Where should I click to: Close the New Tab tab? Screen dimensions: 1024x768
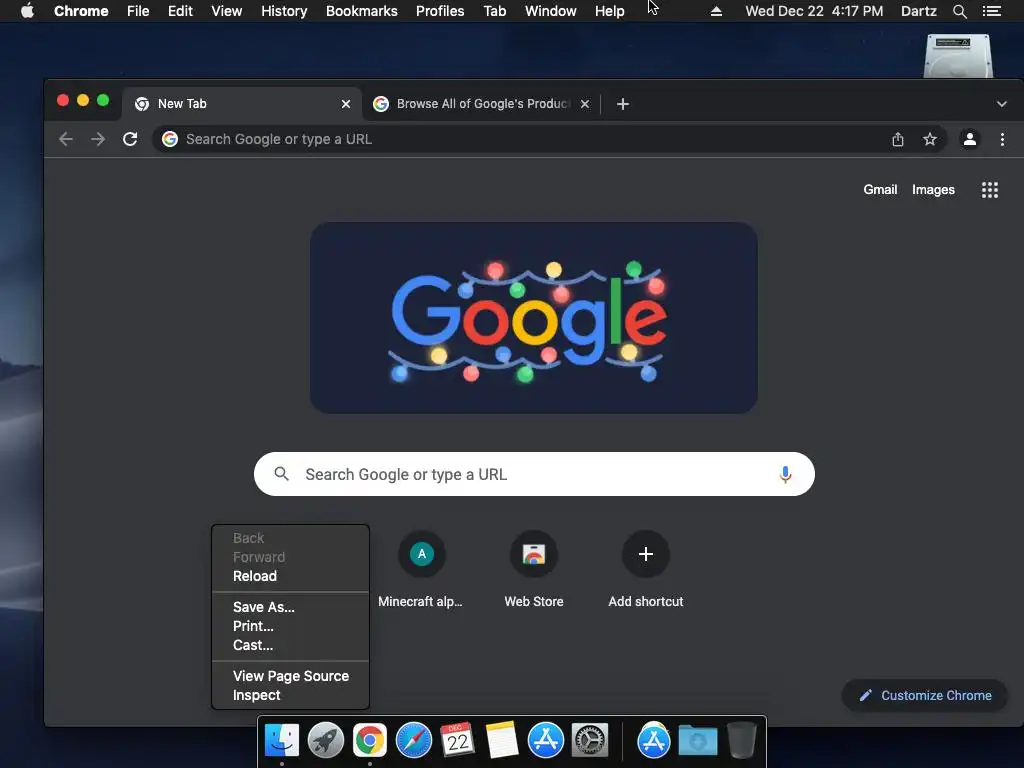pyautogui.click(x=345, y=104)
